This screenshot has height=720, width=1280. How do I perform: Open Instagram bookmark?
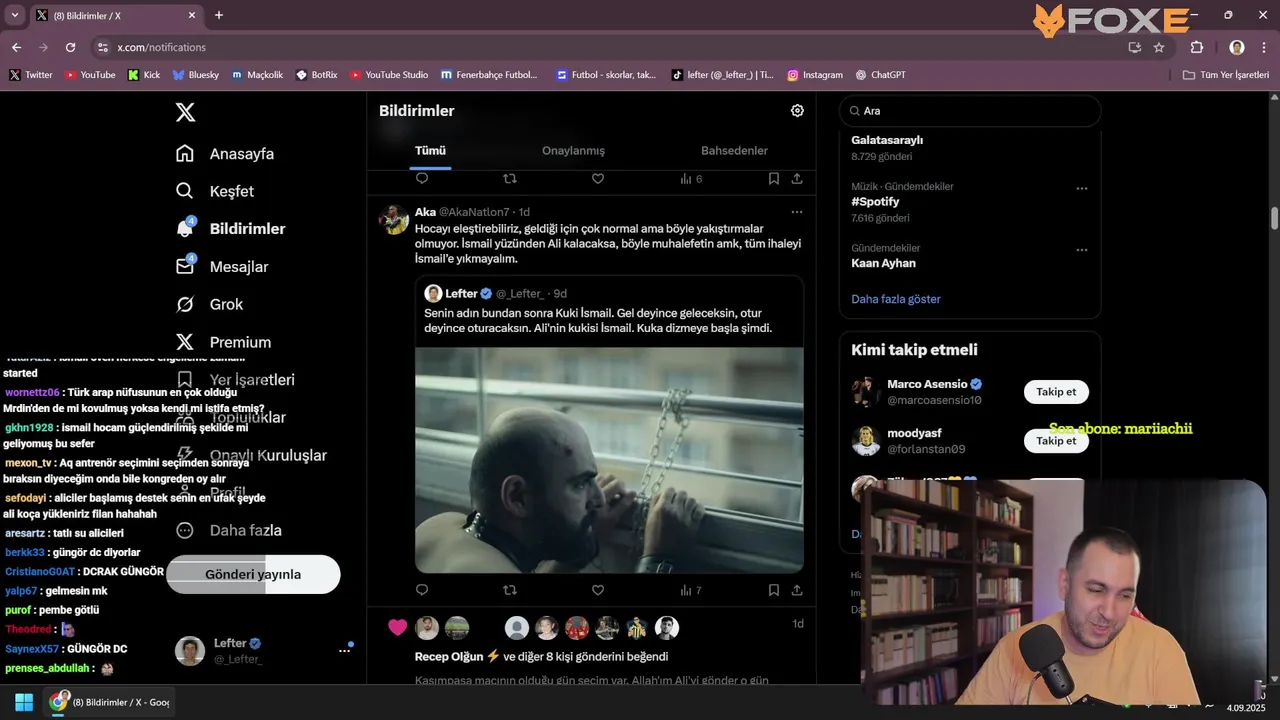pos(815,75)
